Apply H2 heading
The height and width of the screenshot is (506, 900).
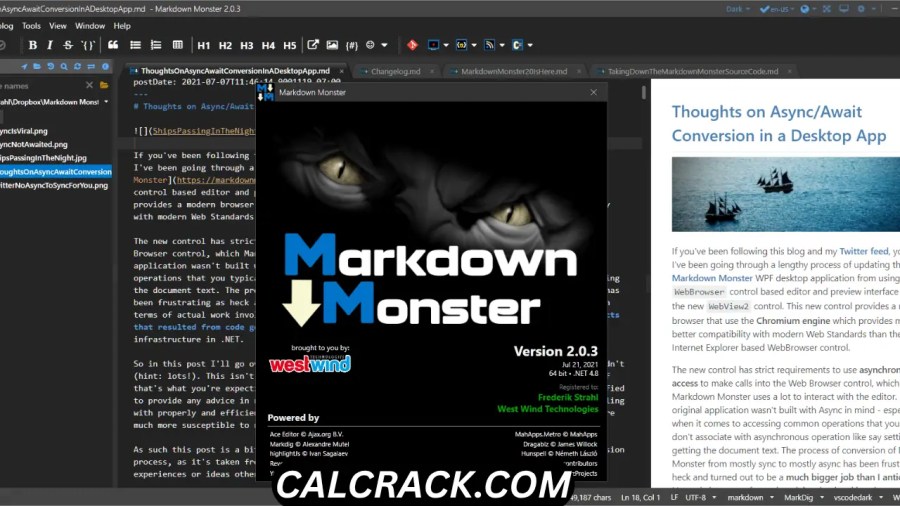tap(225, 45)
